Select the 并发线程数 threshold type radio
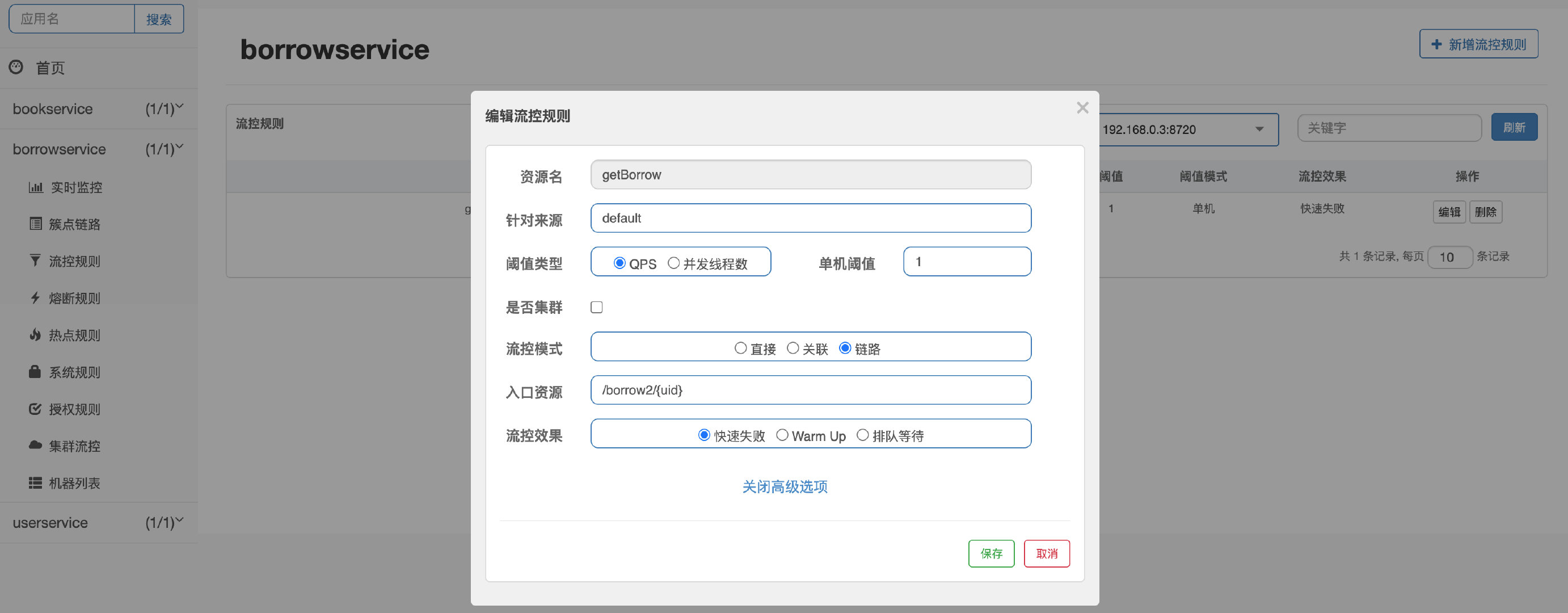This screenshot has width=1568, height=613. pyautogui.click(x=673, y=263)
